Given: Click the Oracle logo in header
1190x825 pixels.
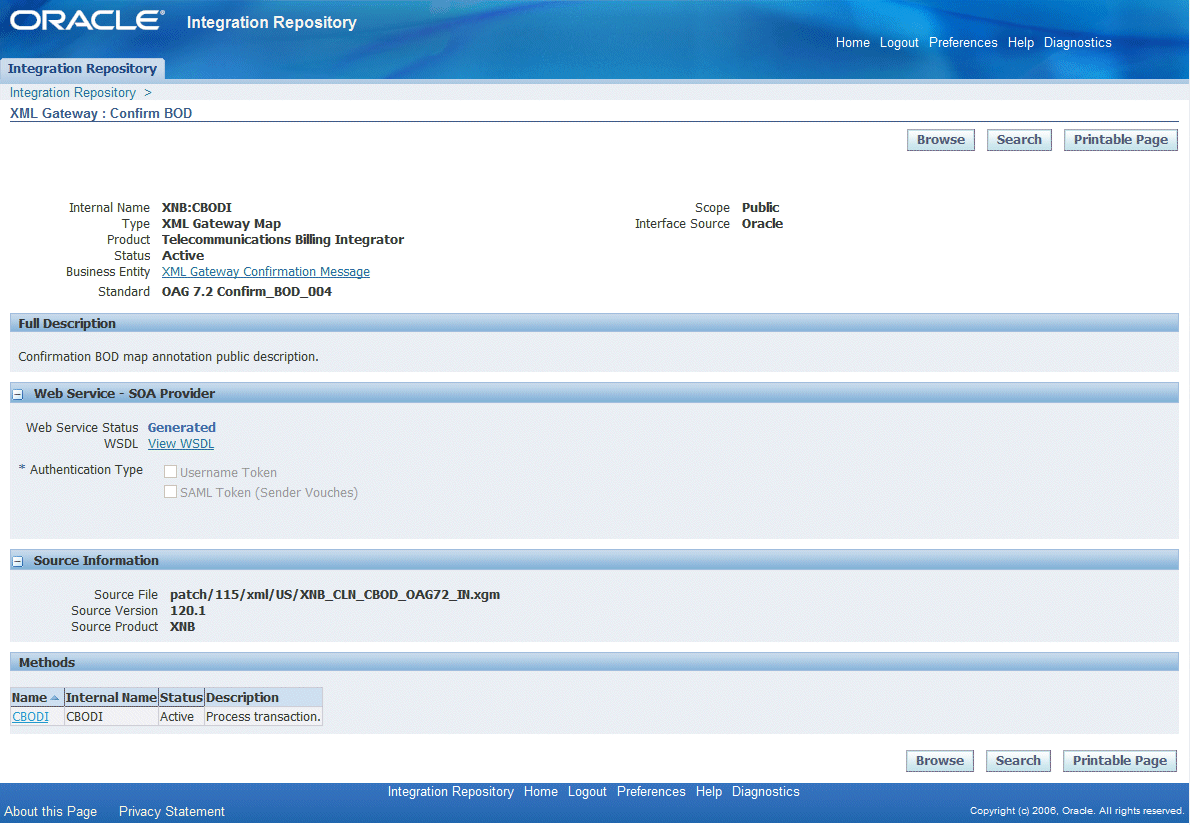Looking at the screenshot, I should point(87,20).
